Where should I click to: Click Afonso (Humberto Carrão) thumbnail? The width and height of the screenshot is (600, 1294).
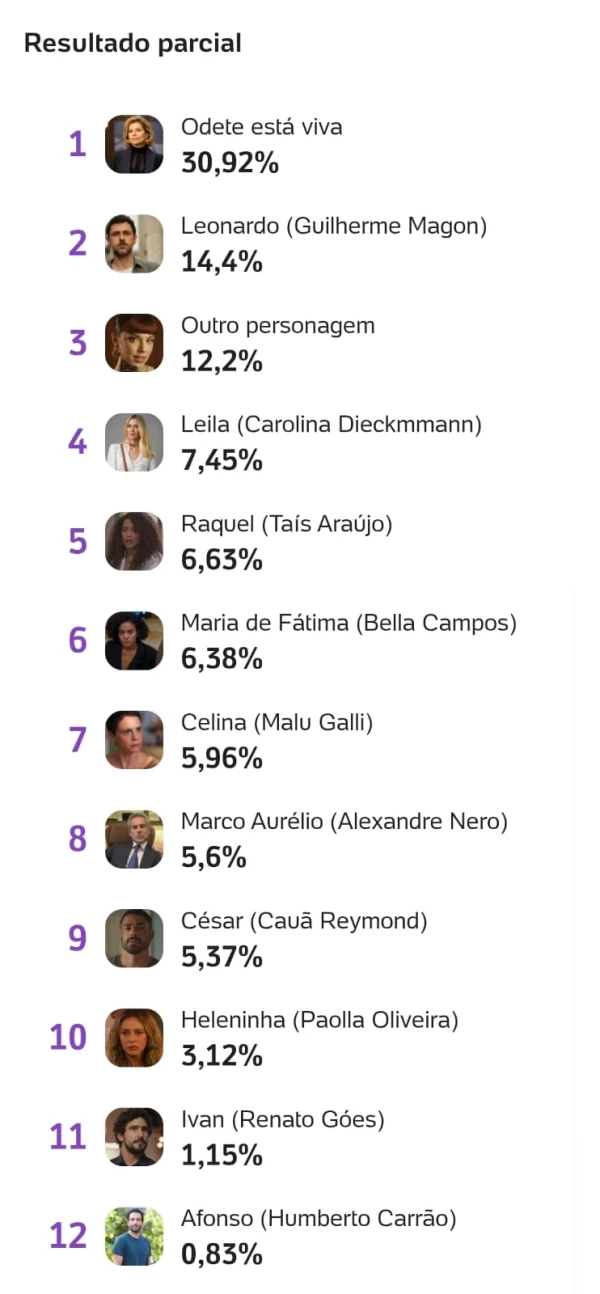pos(134,1236)
